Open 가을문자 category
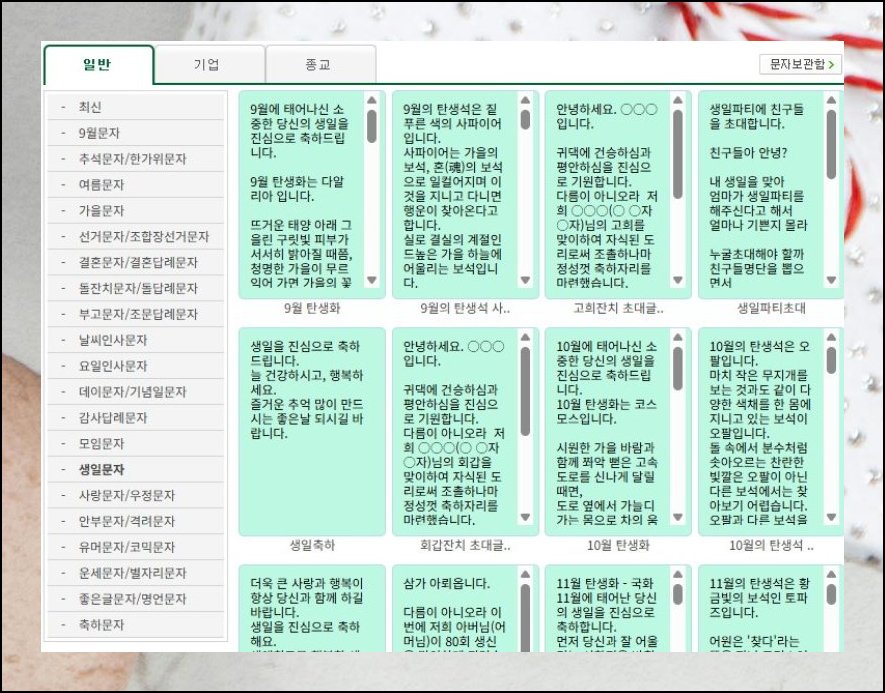Viewport: 885px width, 693px height. pos(135,210)
